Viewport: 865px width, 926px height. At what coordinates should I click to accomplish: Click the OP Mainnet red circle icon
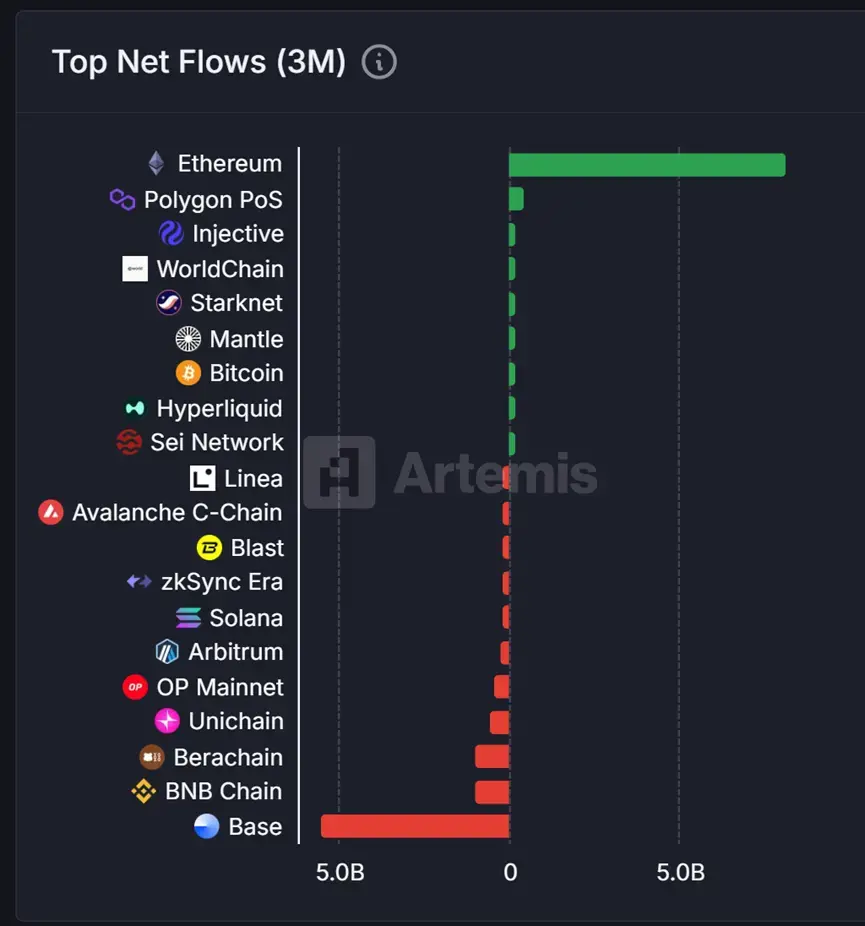pos(135,687)
